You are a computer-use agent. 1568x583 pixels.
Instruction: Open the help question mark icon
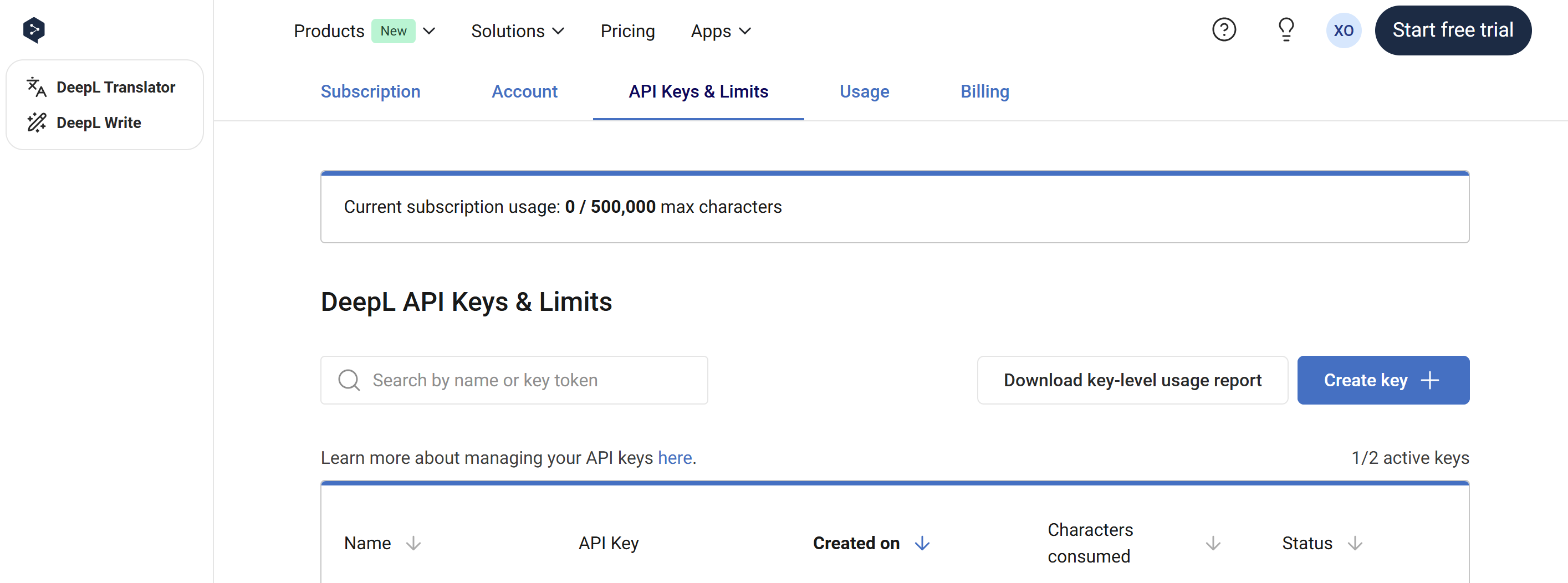pyautogui.click(x=1223, y=30)
